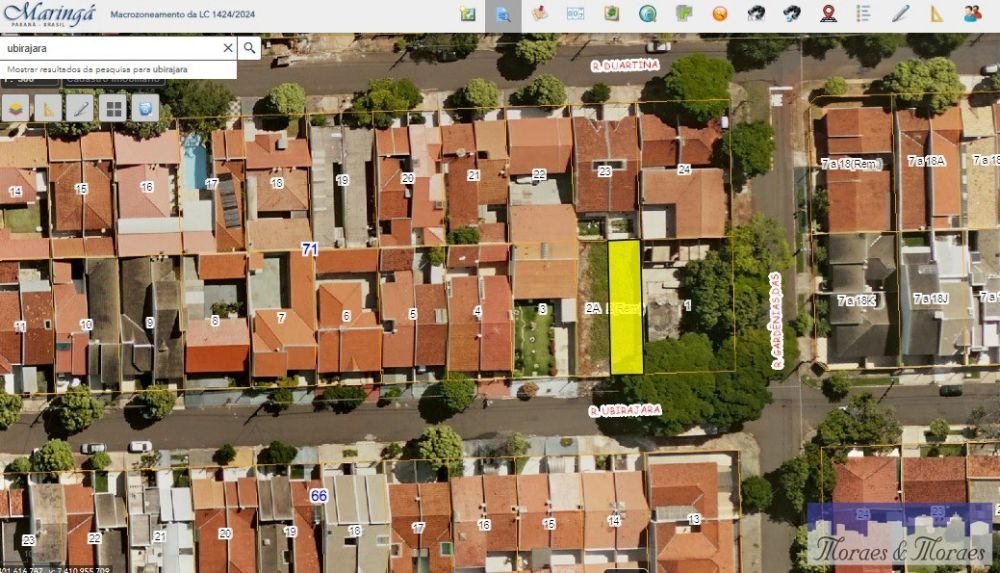Screen dimensions: 1000x573
Task: Click the magnifier search button
Action: 249,47
